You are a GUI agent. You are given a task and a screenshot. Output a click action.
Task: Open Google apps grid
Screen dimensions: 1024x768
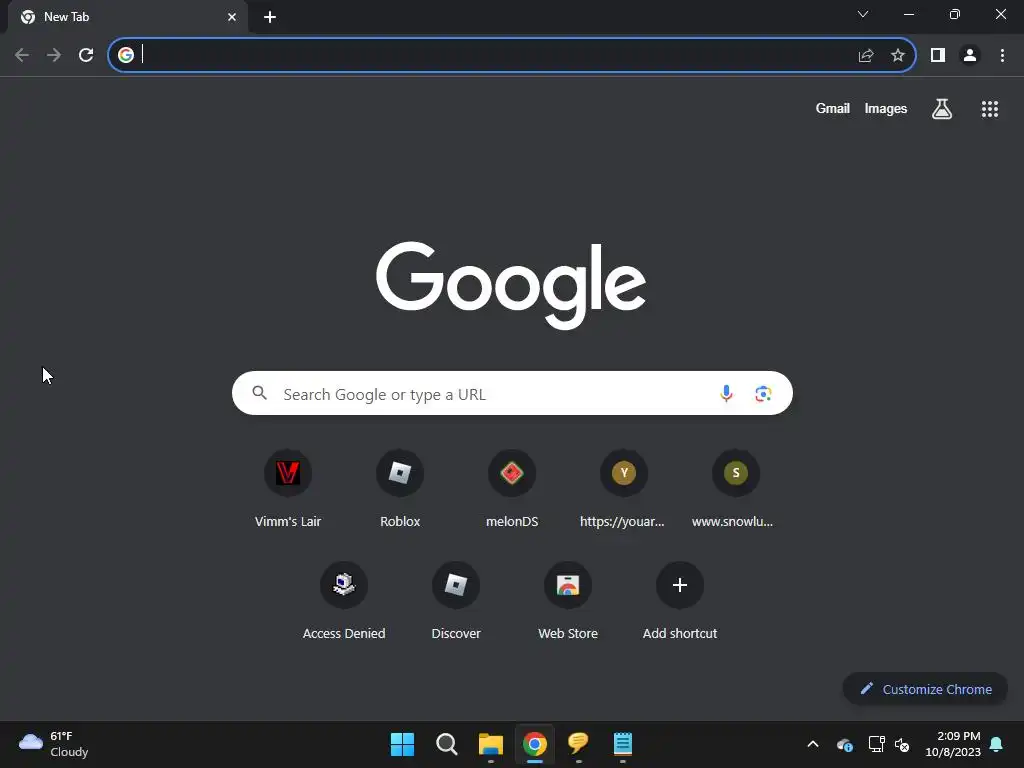click(x=990, y=109)
